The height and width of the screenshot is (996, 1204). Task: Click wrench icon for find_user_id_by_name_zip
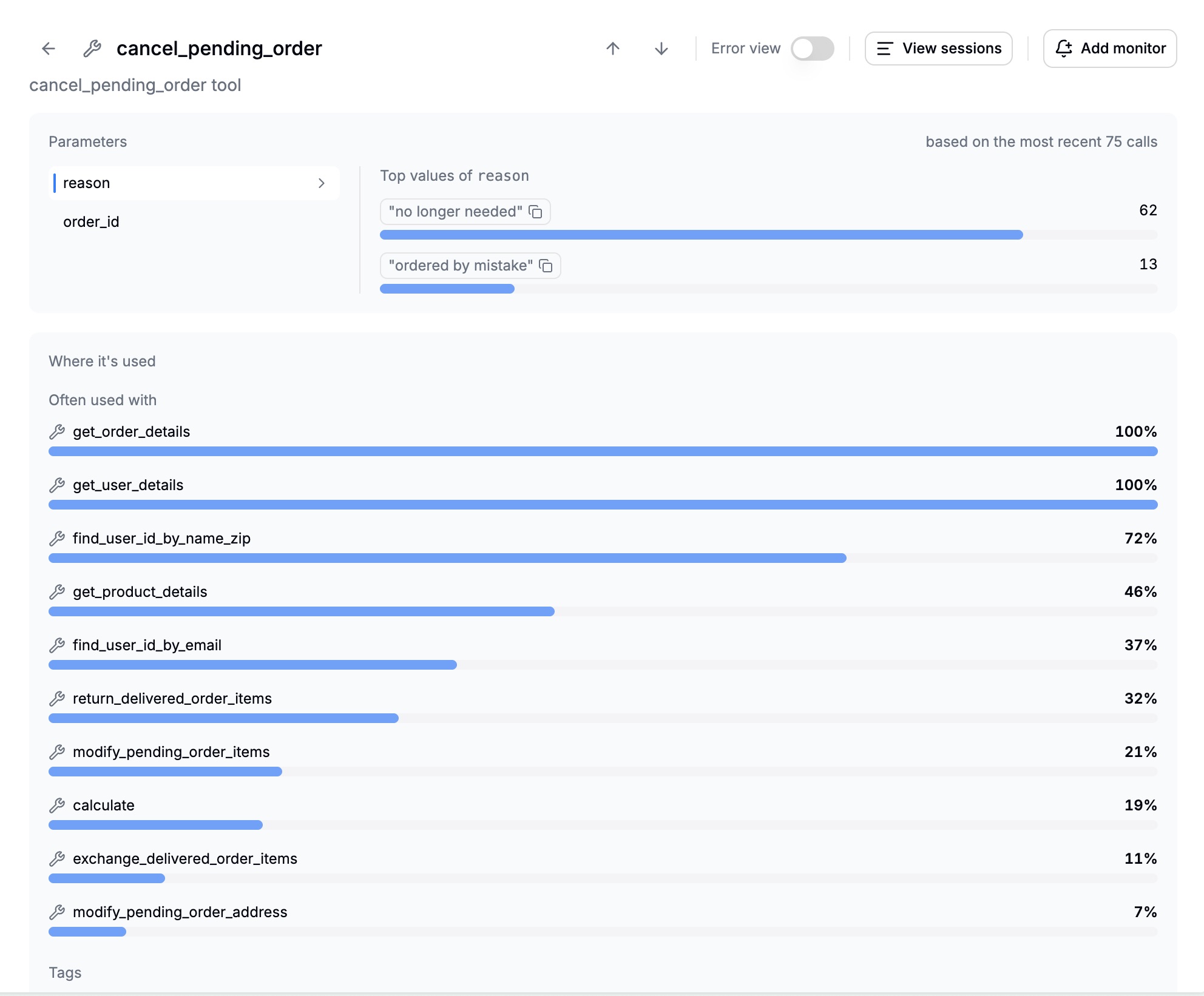click(57, 539)
